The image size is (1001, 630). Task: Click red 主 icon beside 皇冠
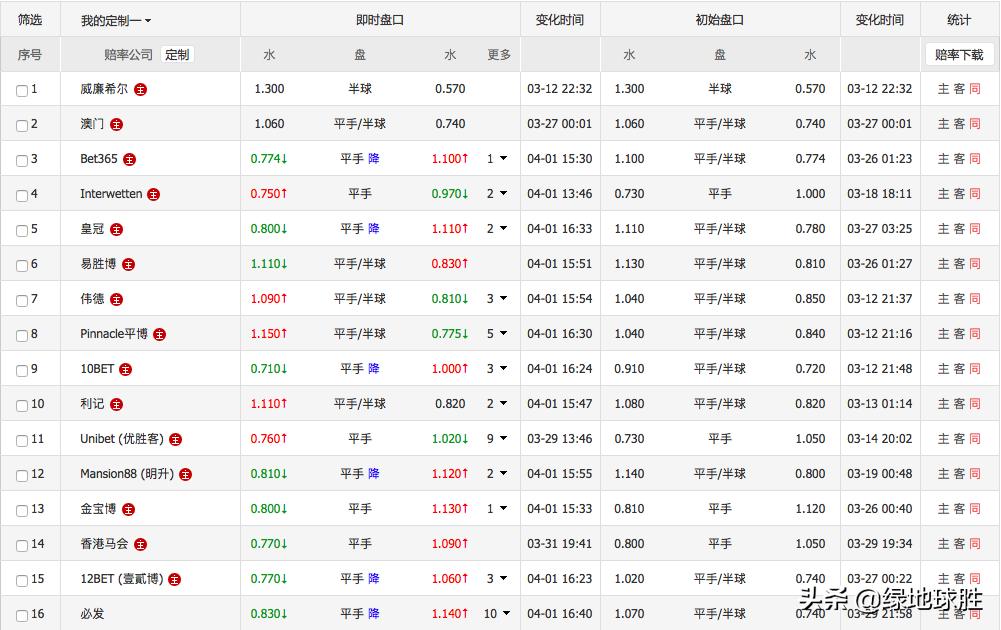(116, 230)
